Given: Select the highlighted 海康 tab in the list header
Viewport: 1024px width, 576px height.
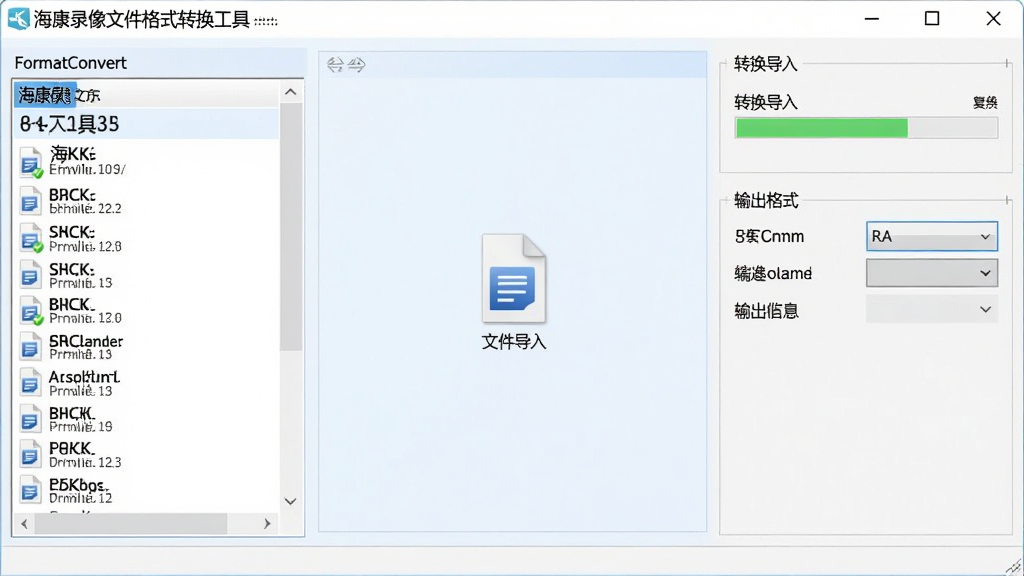Looking at the screenshot, I should click(45, 95).
